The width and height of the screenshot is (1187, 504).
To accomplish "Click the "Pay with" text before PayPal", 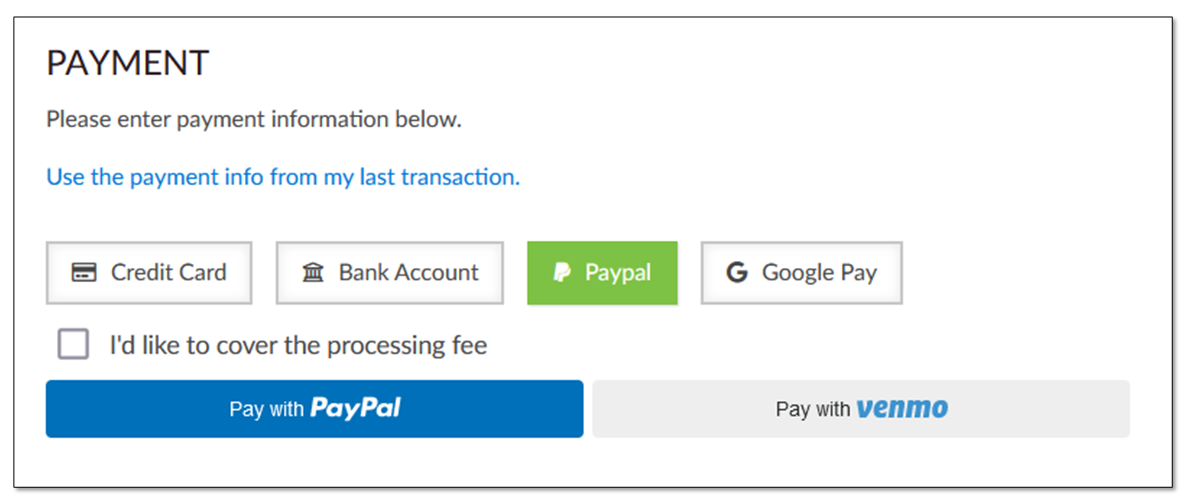I will (266, 409).
